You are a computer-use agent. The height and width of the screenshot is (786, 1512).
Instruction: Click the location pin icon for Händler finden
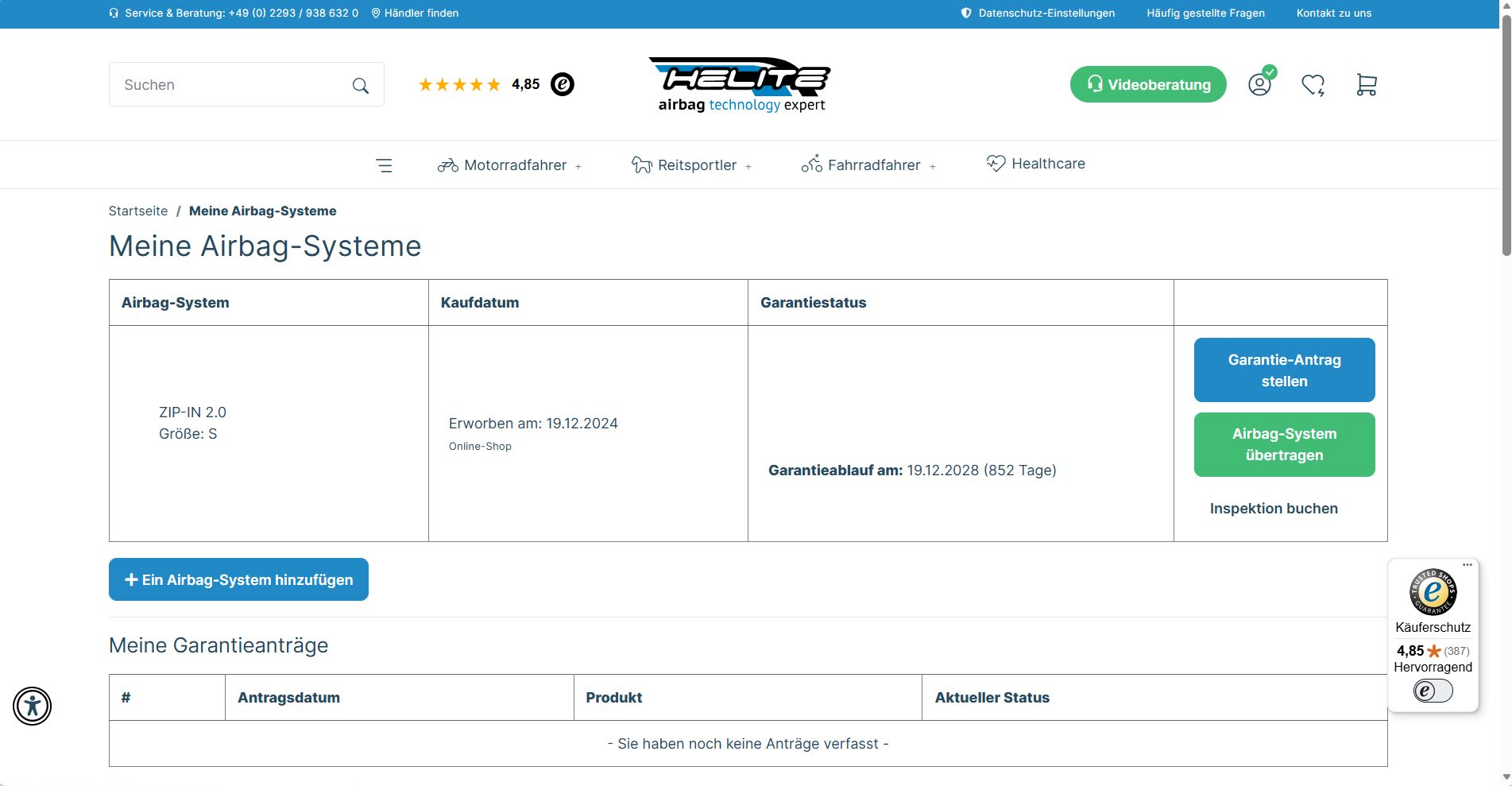(x=376, y=14)
